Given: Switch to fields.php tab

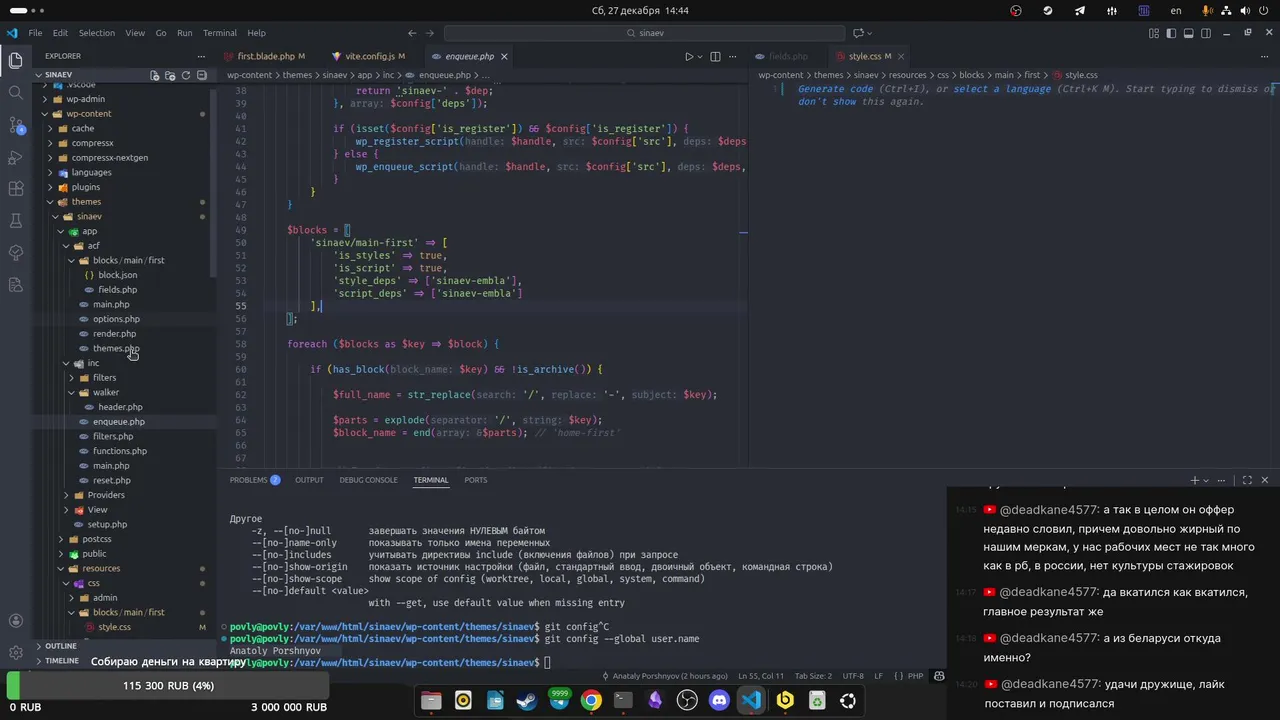Looking at the screenshot, I should [x=788, y=57].
